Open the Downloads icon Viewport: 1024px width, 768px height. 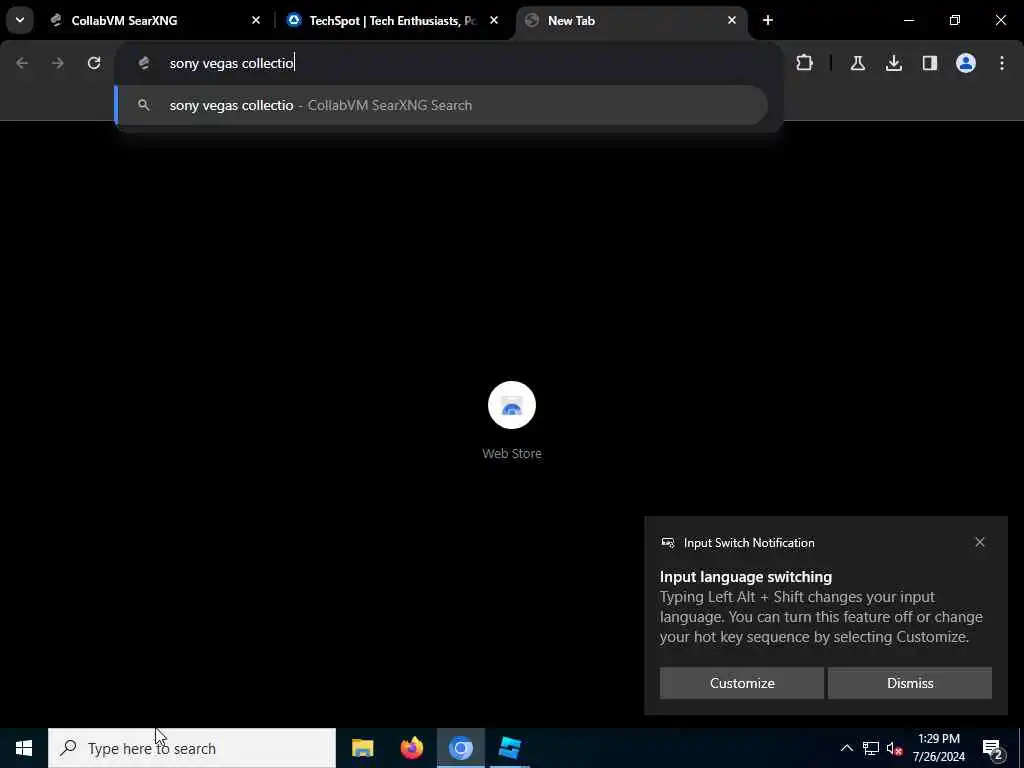[894, 63]
